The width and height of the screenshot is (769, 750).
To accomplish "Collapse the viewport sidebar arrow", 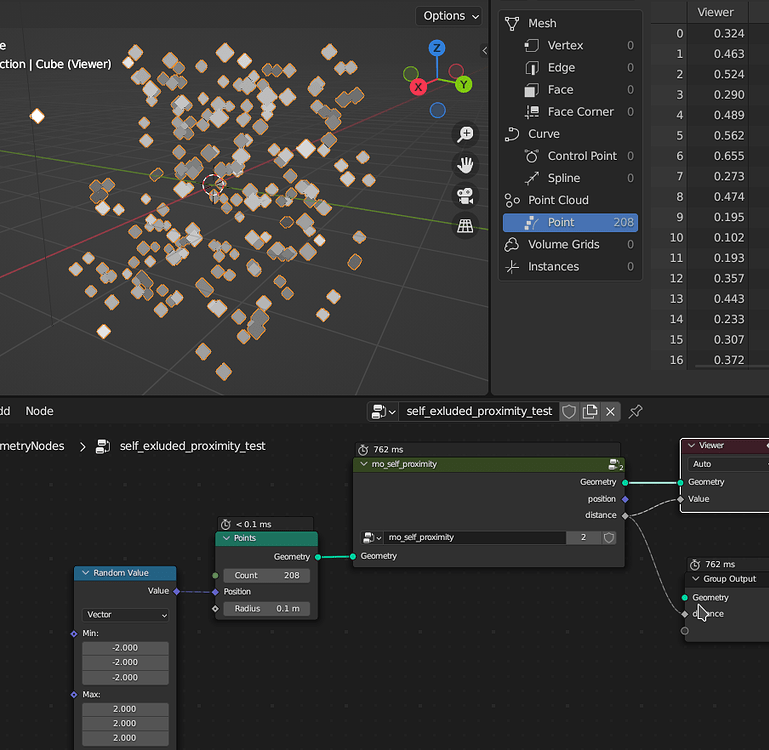I will coord(484,50).
